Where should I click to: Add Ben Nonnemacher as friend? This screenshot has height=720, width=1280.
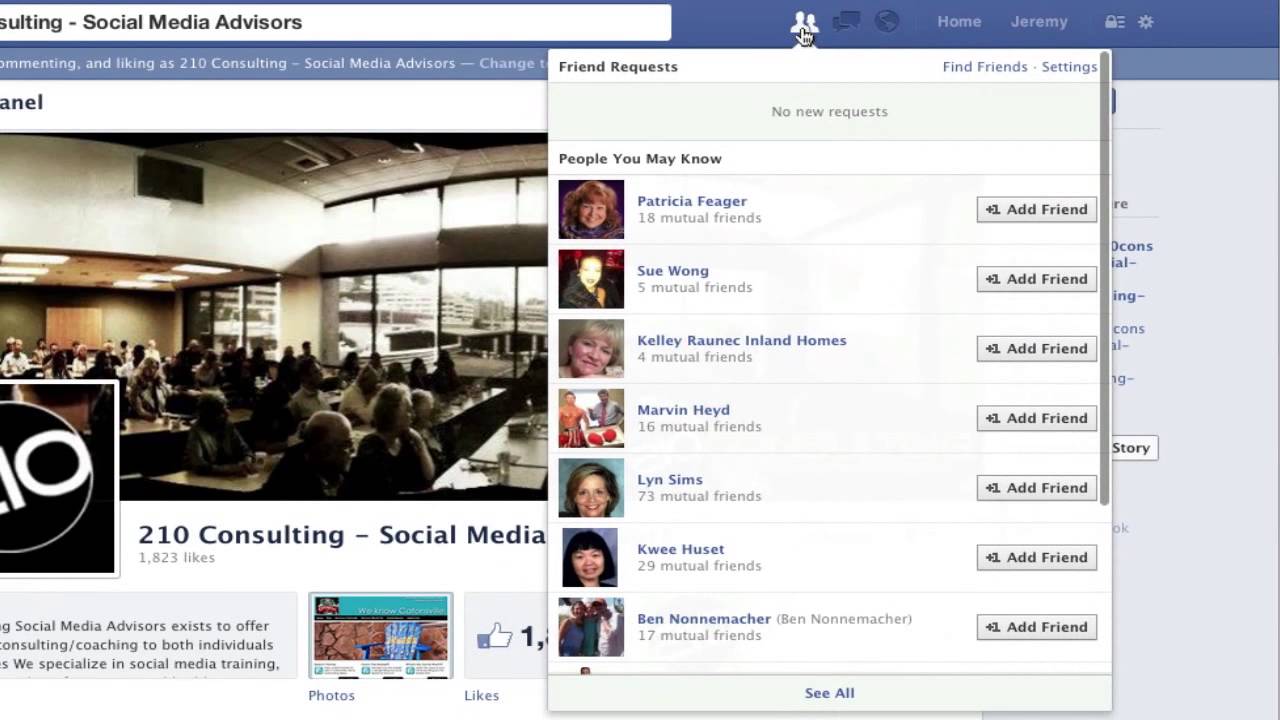pyautogui.click(x=1037, y=627)
